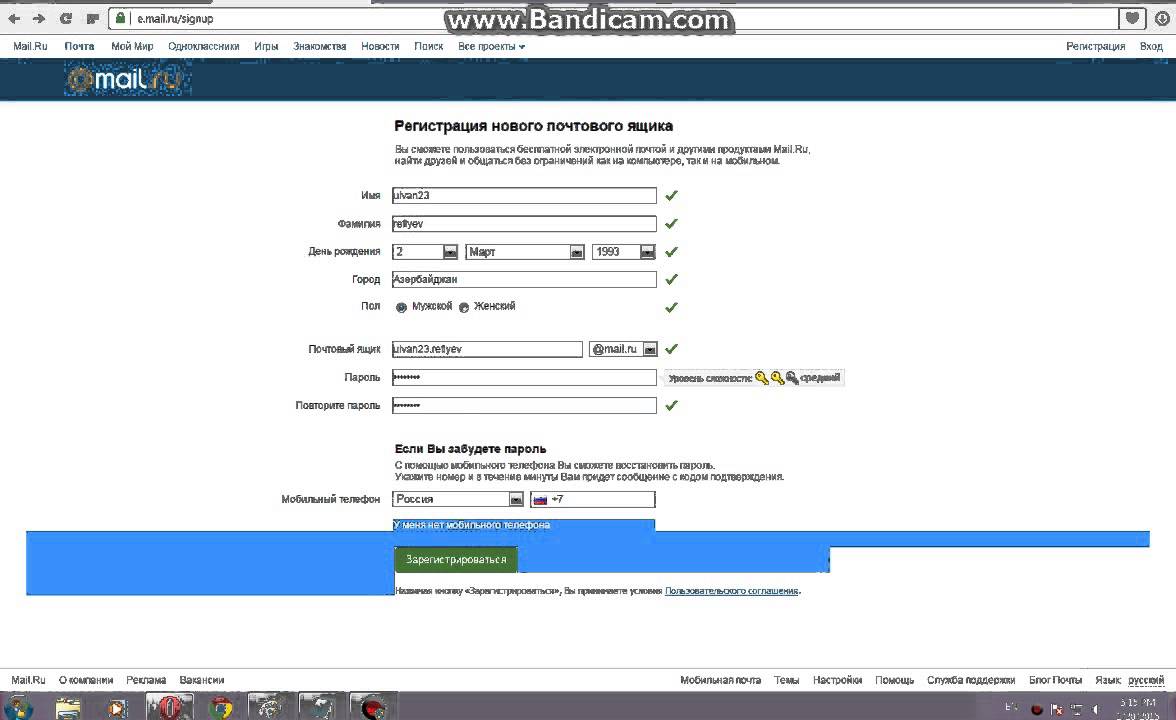Click the Фамилия input field
This screenshot has height=720, width=1176.
pyautogui.click(x=524, y=224)
